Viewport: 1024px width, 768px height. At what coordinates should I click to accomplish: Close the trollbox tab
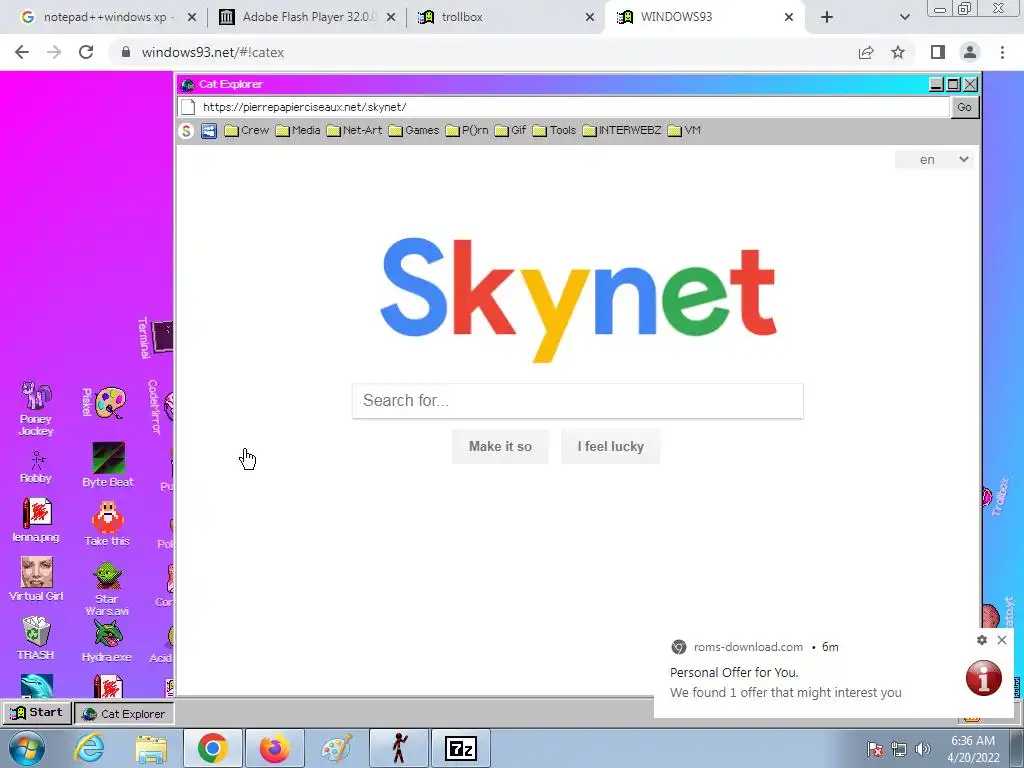(590, 17)
